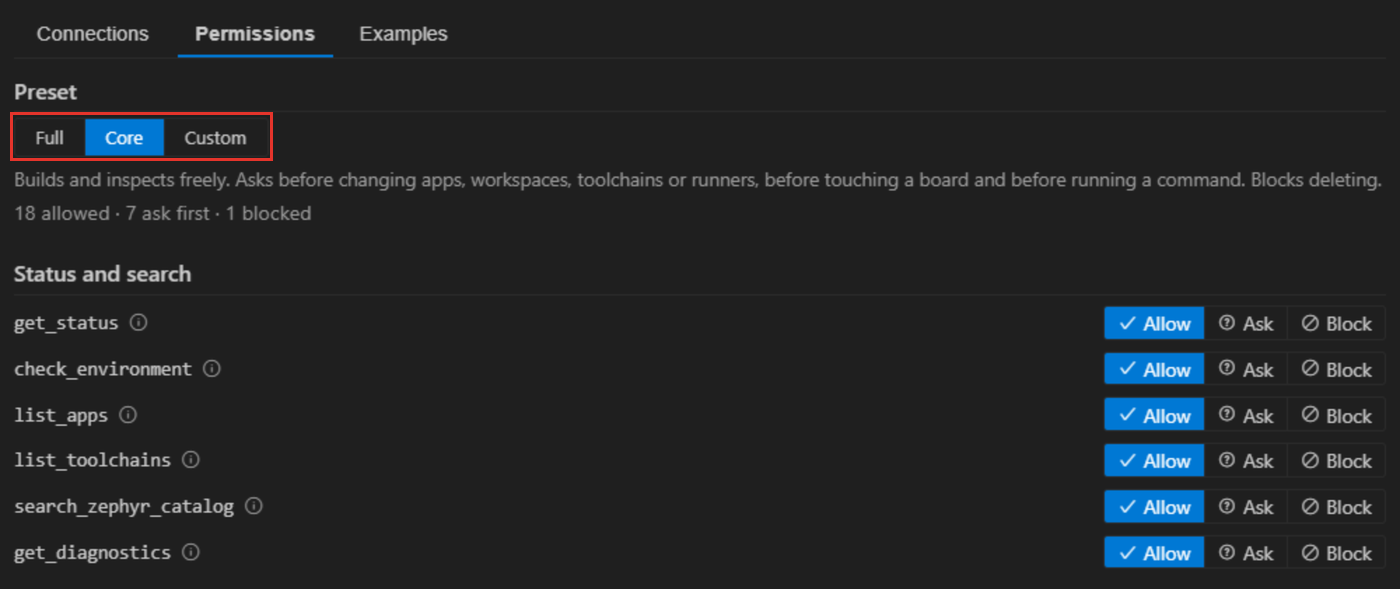Set get_status to Block
The height and width of the screenshot is (589, 1400).
click(1336, 323)
